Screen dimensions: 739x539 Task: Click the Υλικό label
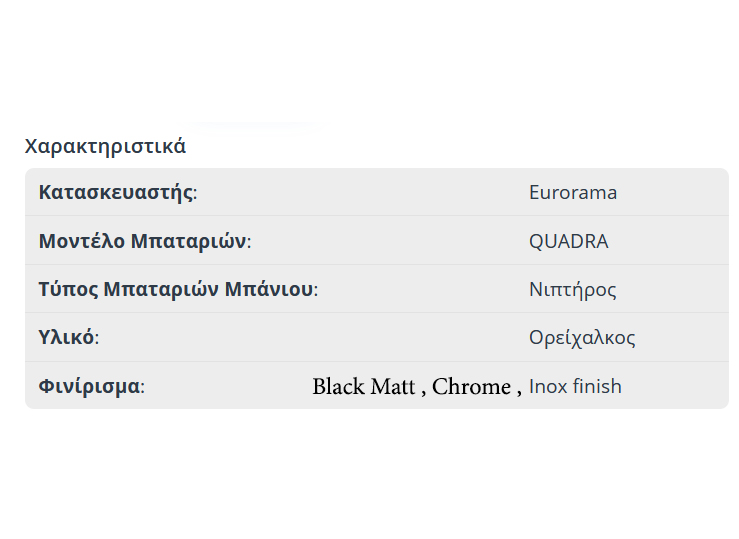[66, 338]
